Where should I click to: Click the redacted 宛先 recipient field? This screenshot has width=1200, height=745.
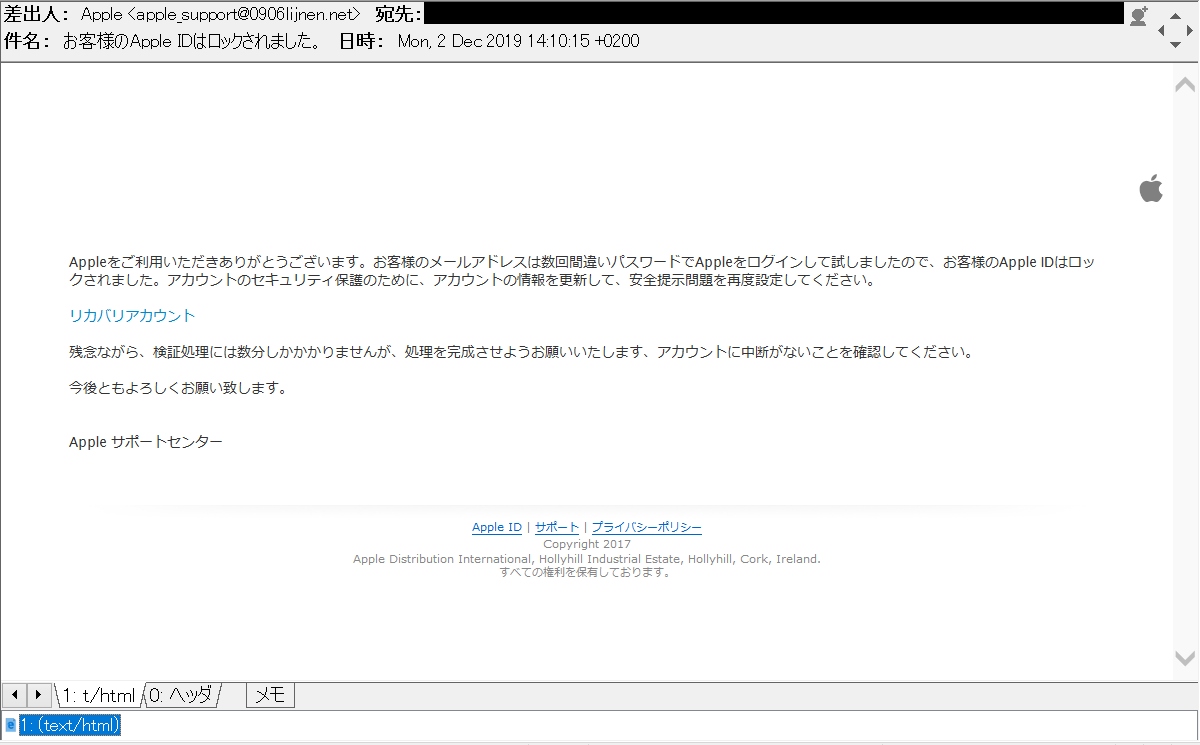(774, 14)
